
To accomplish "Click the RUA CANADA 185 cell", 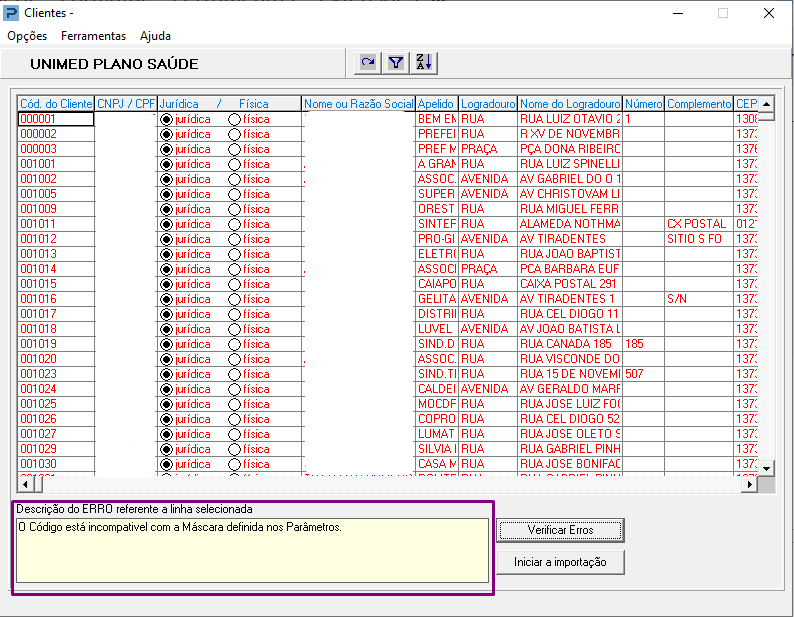I will (570, 343).
